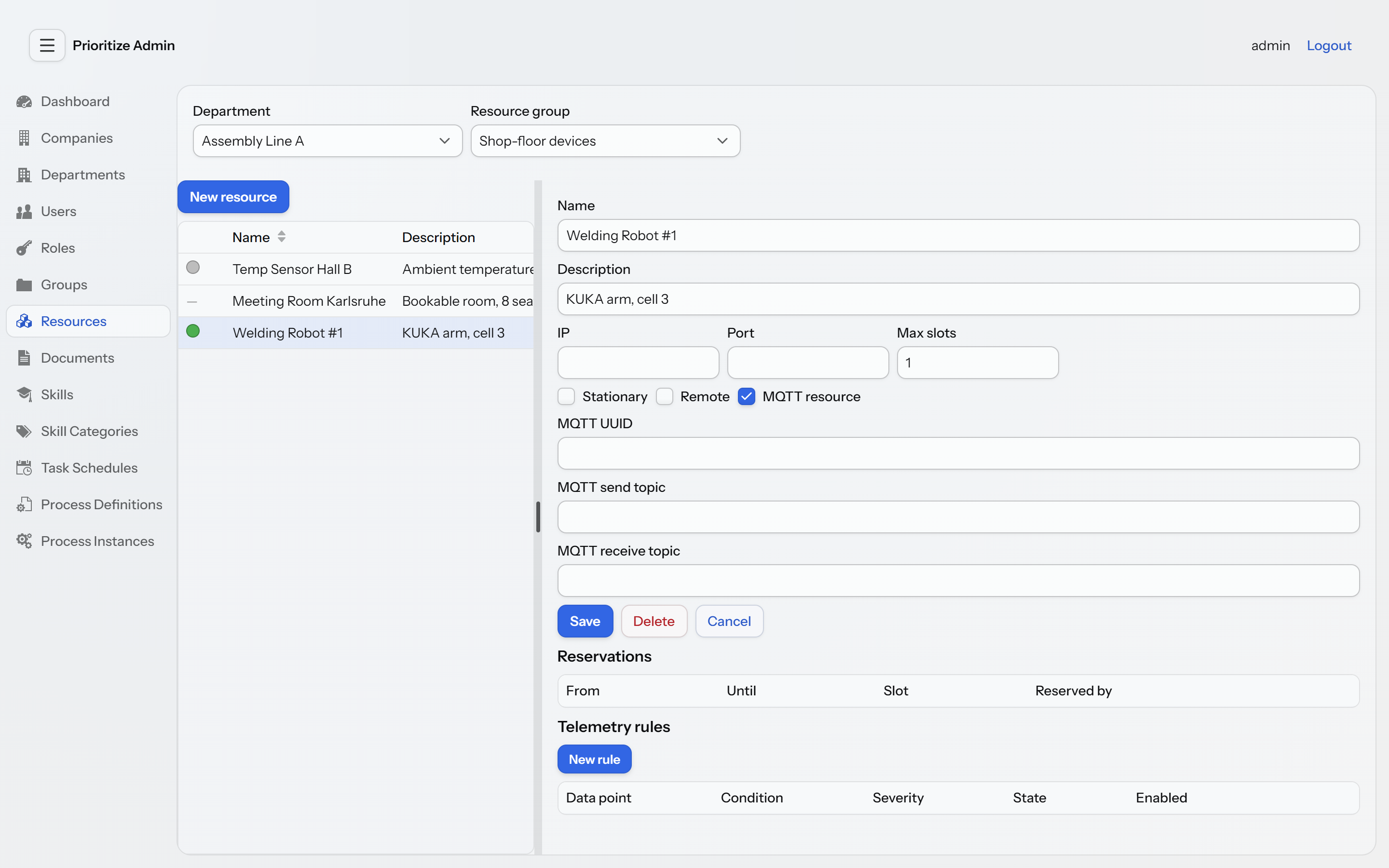This screenshot has width=1389, height=868.
Task: Select the Temp Sensor Hall B row
Action: click(x=356, y=269)
